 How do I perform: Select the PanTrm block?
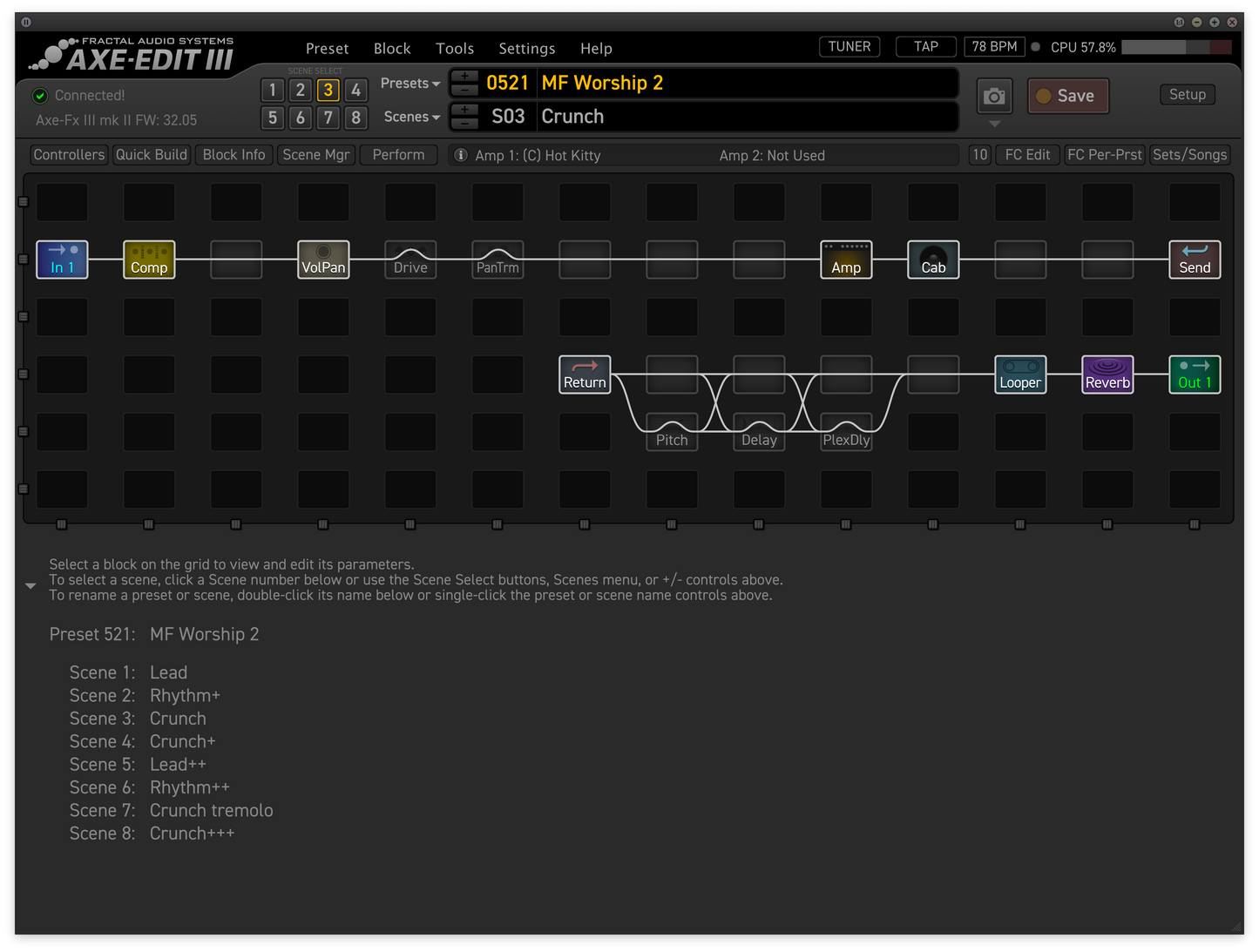click(498, 260)
